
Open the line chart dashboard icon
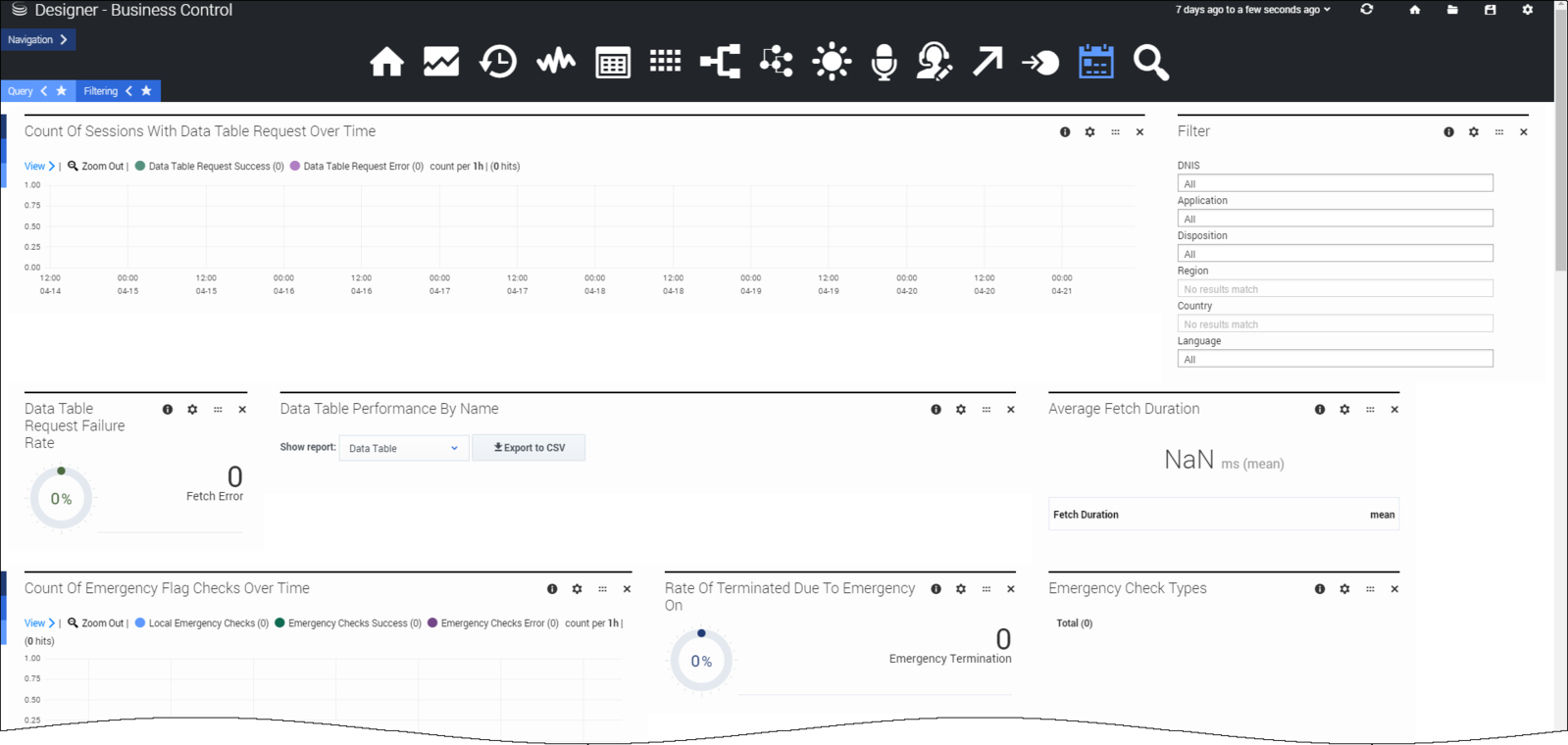coord(441,62)
